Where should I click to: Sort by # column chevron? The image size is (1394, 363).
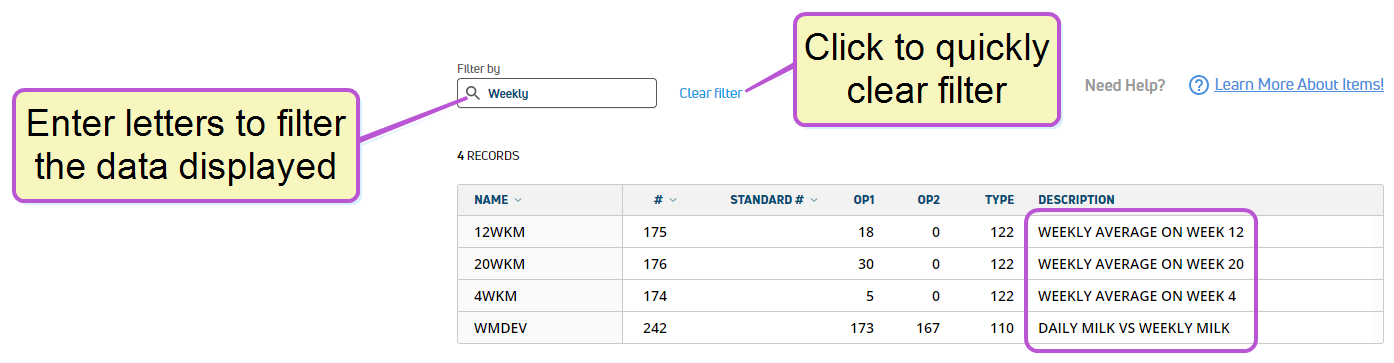pyautogui.click(x=673, y=200)
